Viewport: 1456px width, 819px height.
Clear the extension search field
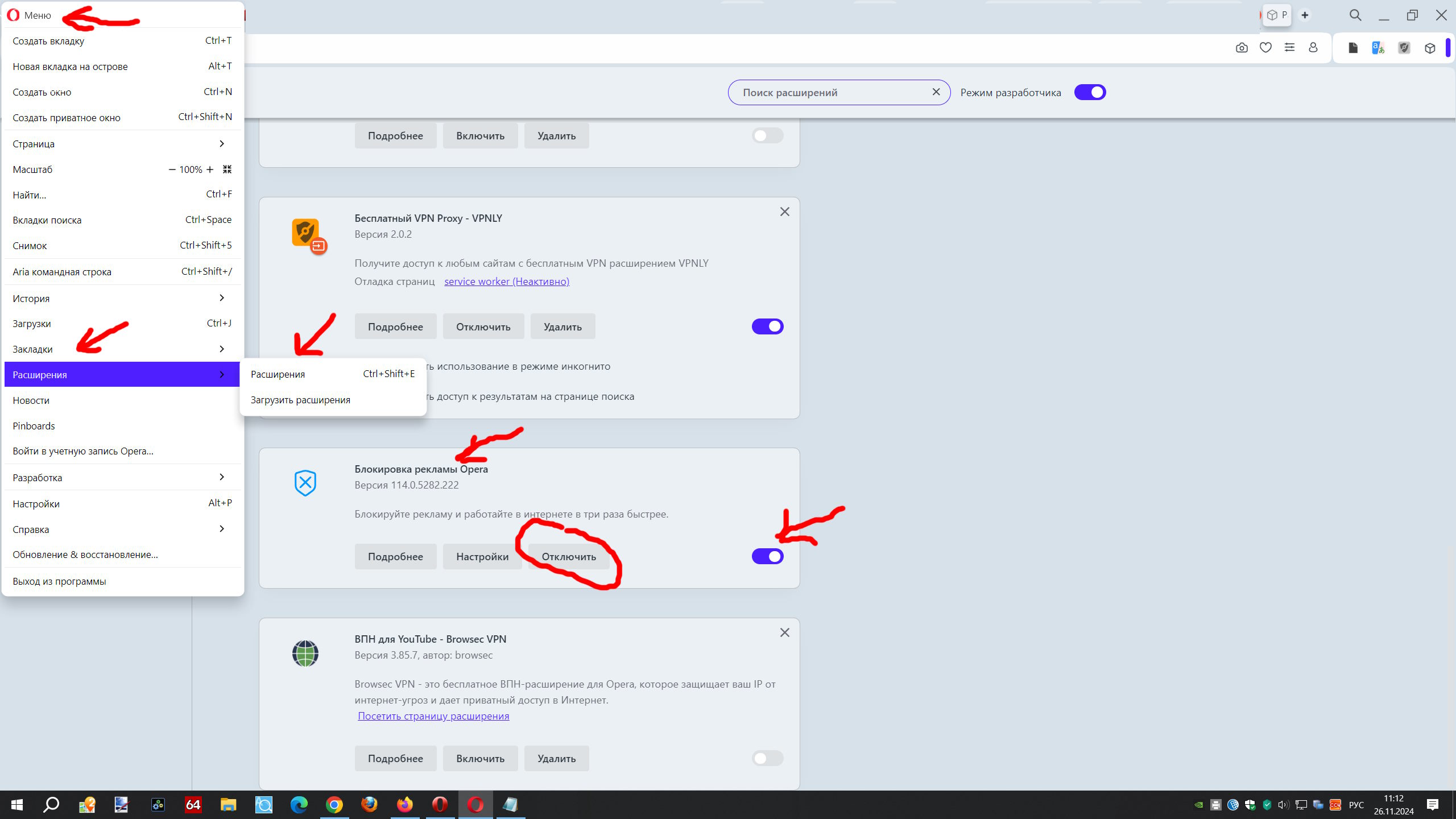pos(936,92)
